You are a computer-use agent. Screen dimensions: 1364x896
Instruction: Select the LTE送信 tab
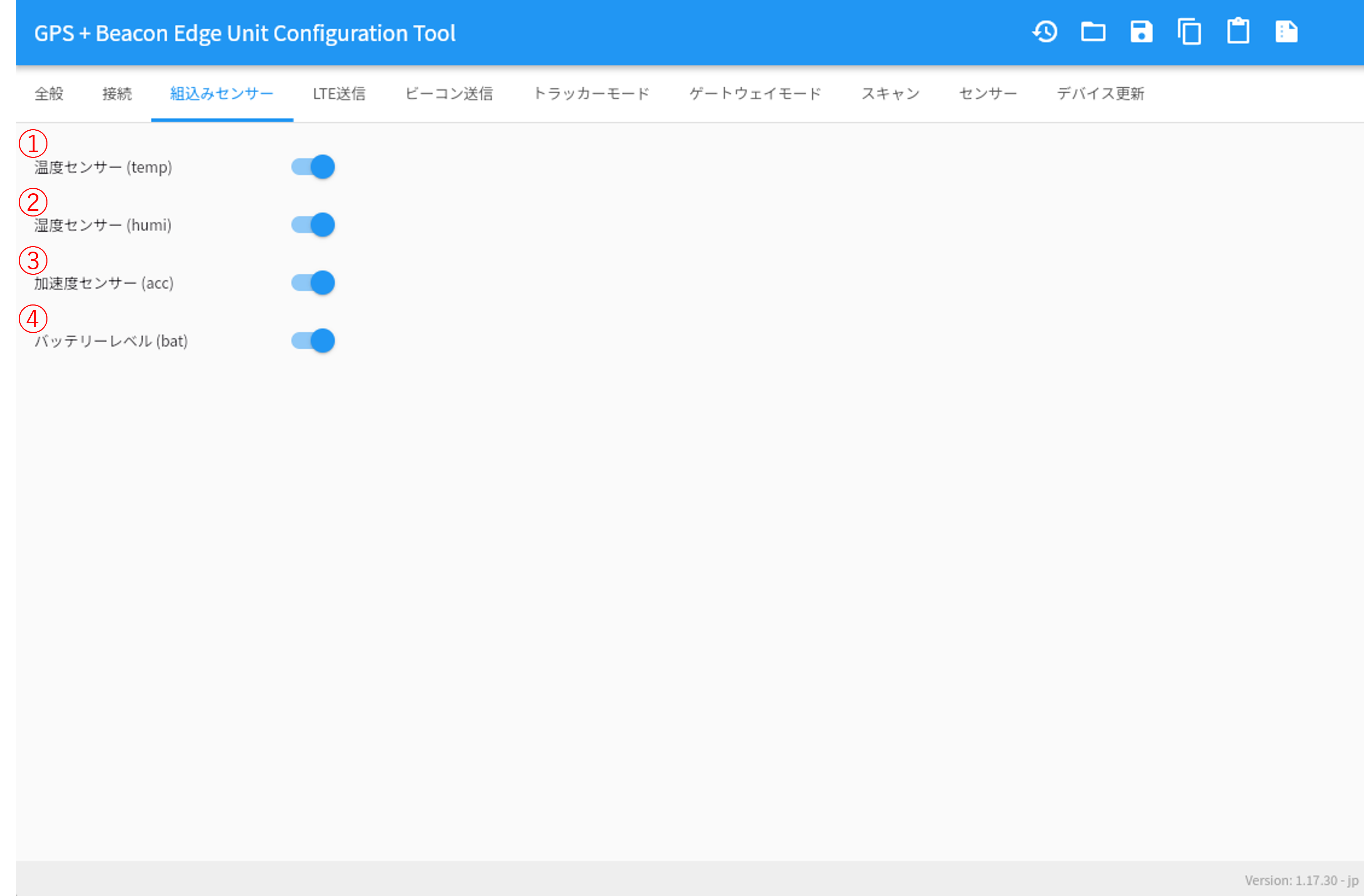[x=339, y=94]
